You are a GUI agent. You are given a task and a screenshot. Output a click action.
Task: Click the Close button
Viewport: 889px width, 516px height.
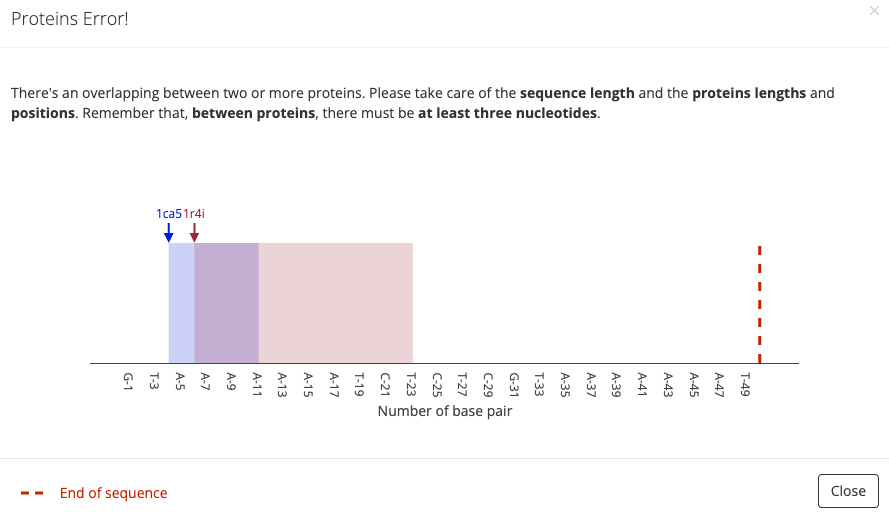(848, 491)
